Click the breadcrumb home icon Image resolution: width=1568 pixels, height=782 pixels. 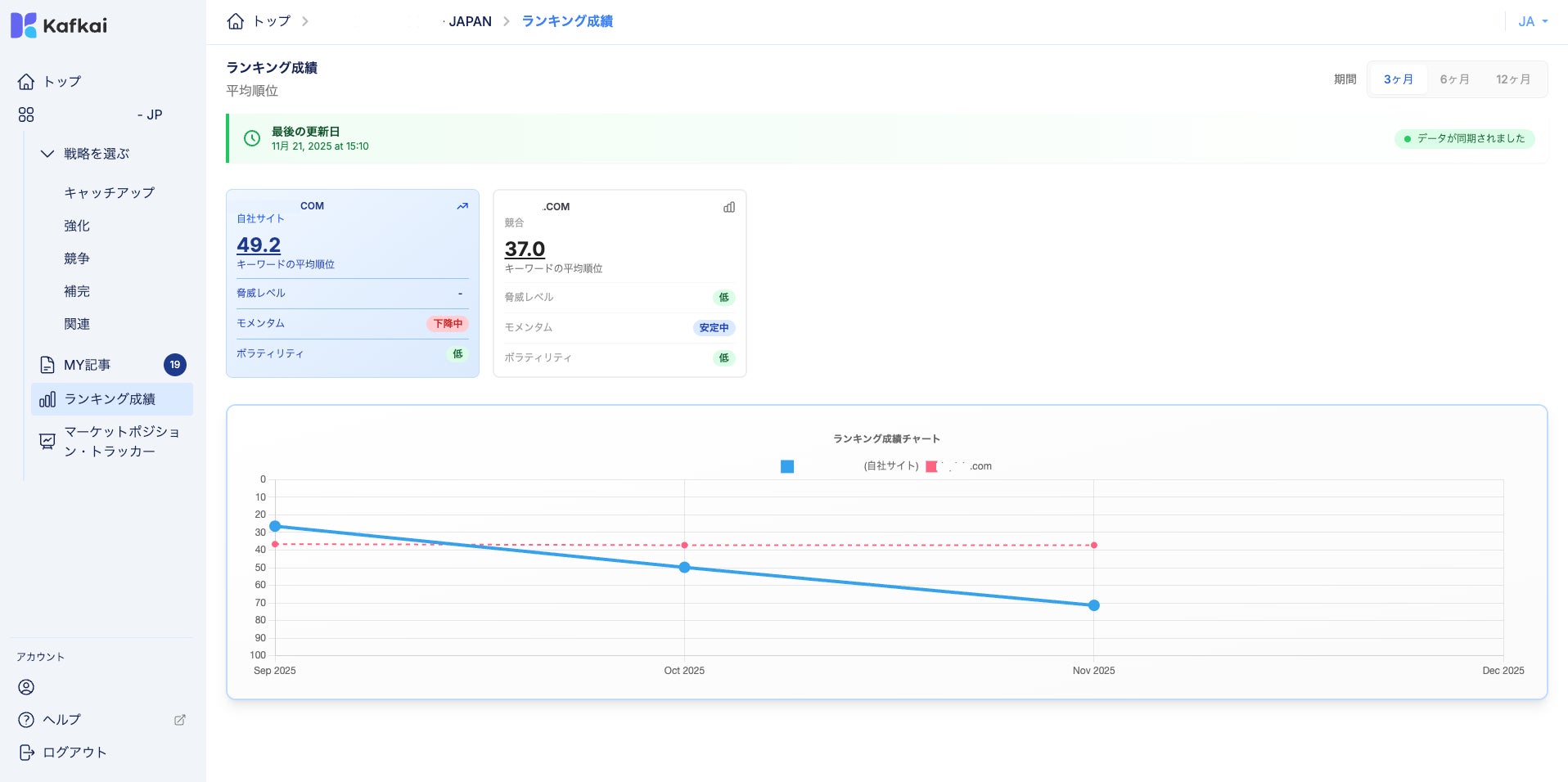pos(236,21)
